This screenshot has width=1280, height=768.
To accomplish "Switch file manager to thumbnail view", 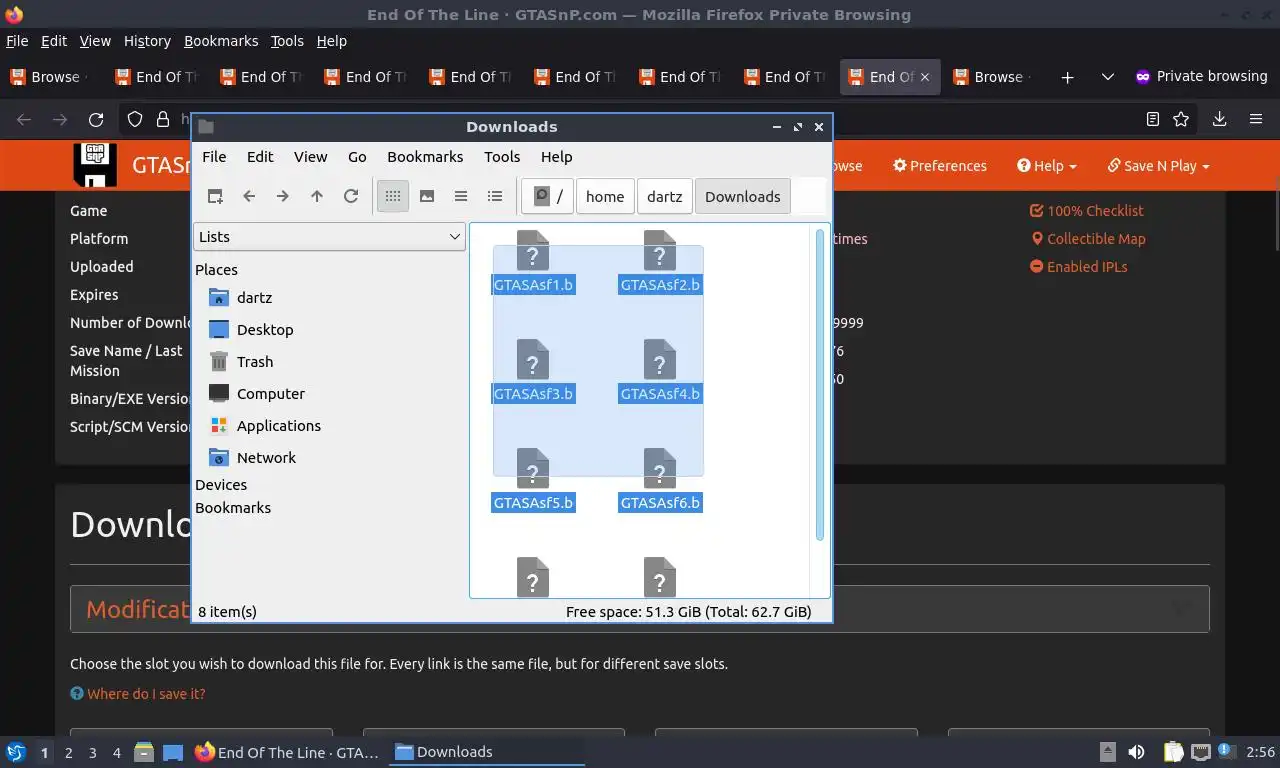I will pos(427,196).
